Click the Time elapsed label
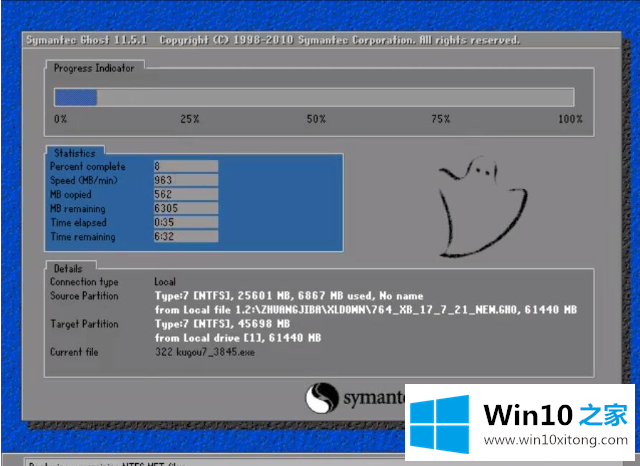The width and height of the screenshot is (640, 466). point(78,223)
